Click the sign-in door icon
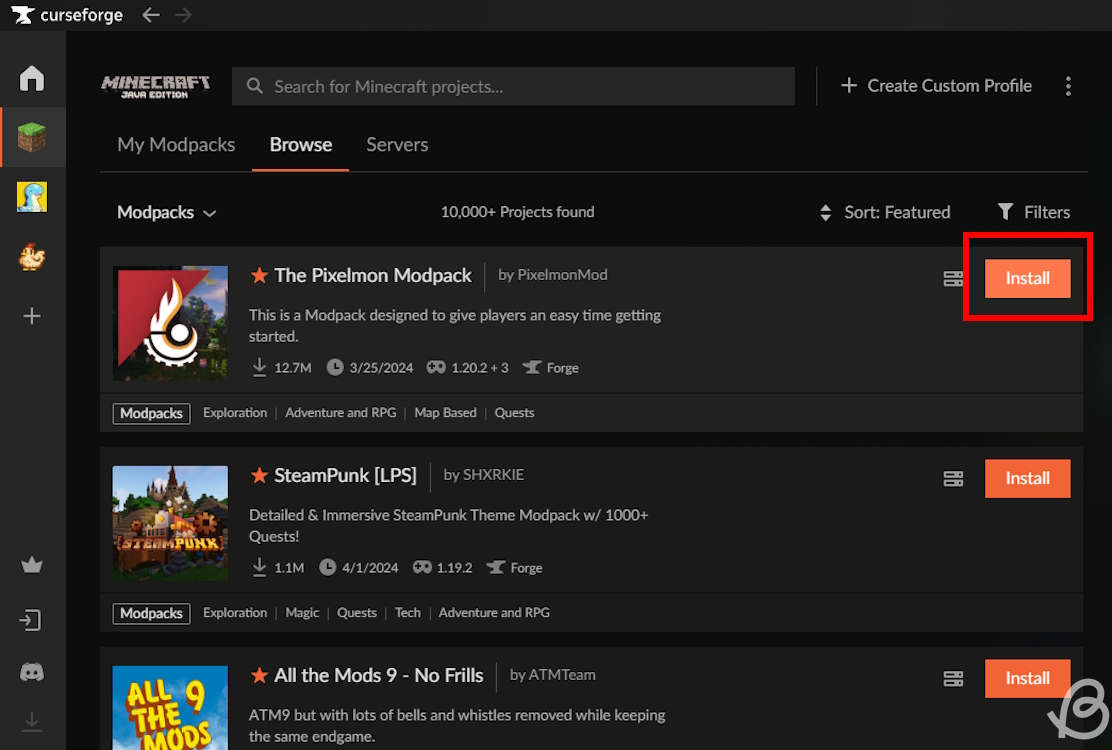 (32, 620)
